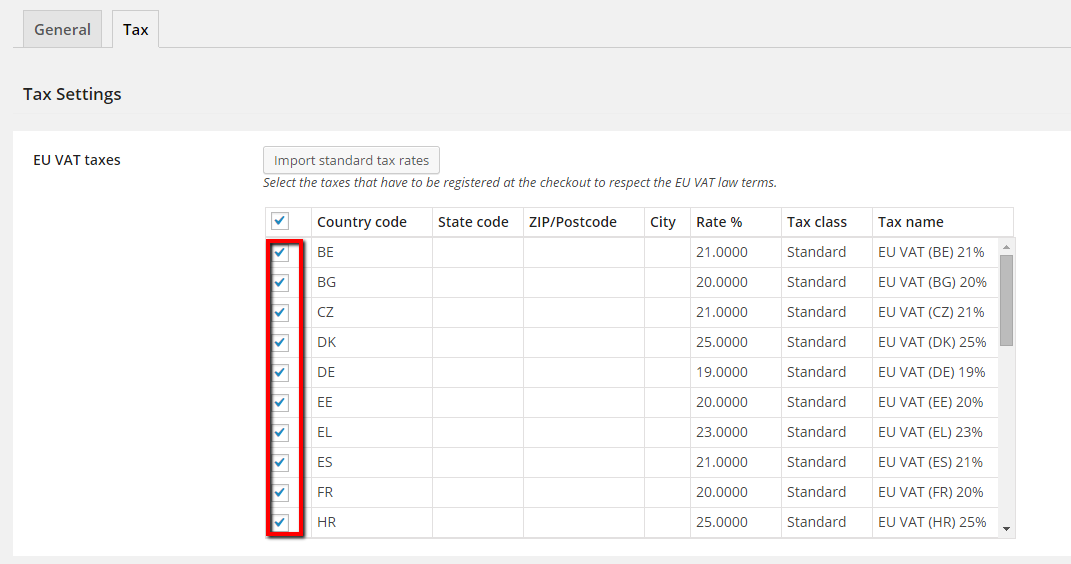Uncheck the BE tax rate checkbox
Image resolution: width=1071 pixels, height=564 pixels.
[x=280, y=252]
